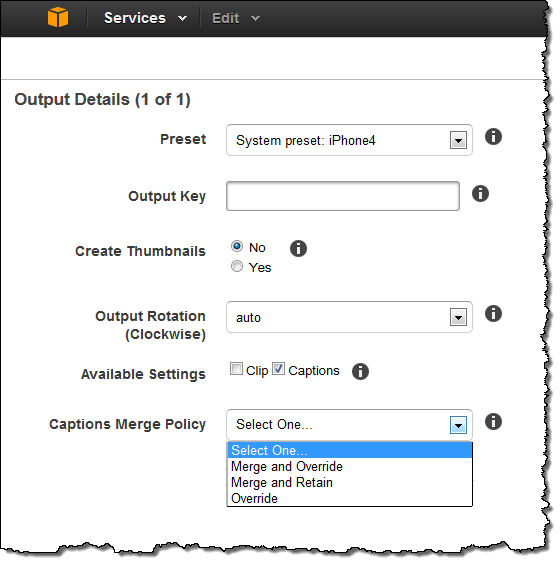Click info icon for Captions Merge Policy
The image size is (560, 563).
(493, 422)
